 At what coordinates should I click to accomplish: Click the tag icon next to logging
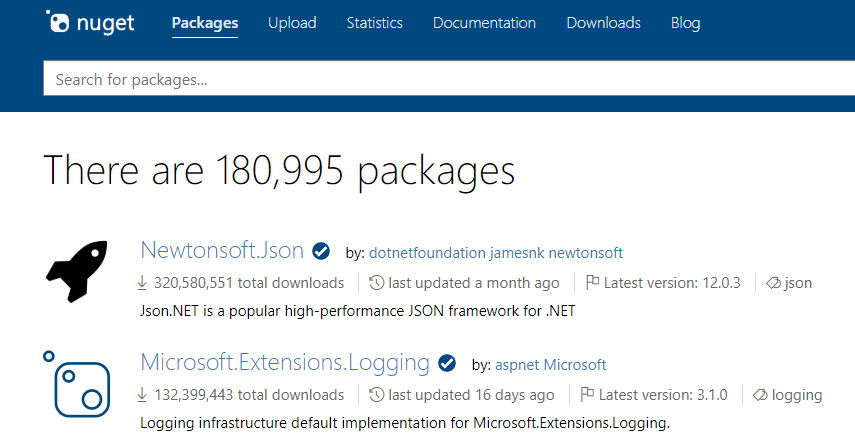pos(759,395)
